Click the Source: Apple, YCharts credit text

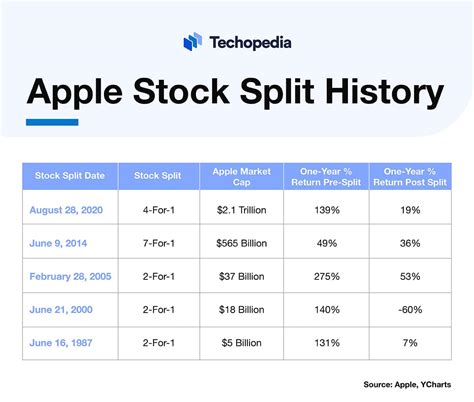407,384
